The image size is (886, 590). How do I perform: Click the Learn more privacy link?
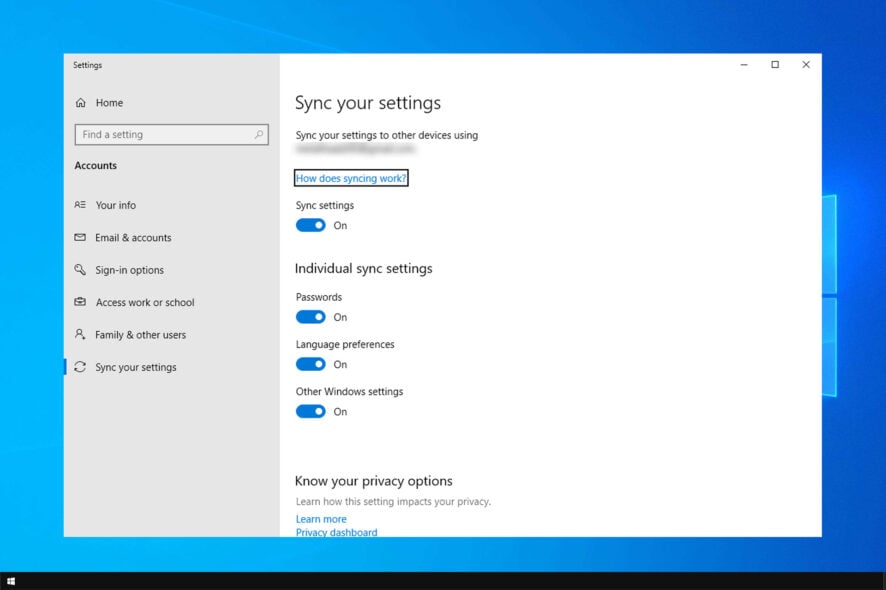[x=321, y=519]
